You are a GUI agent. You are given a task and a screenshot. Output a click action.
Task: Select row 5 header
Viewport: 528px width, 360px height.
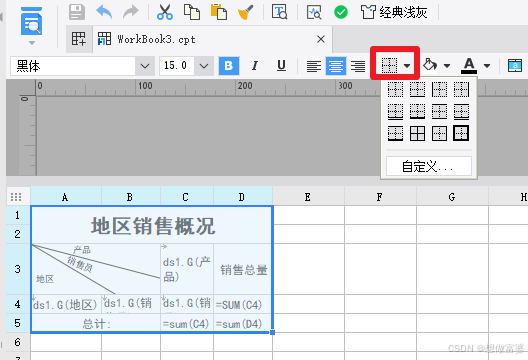pos(18,323)
